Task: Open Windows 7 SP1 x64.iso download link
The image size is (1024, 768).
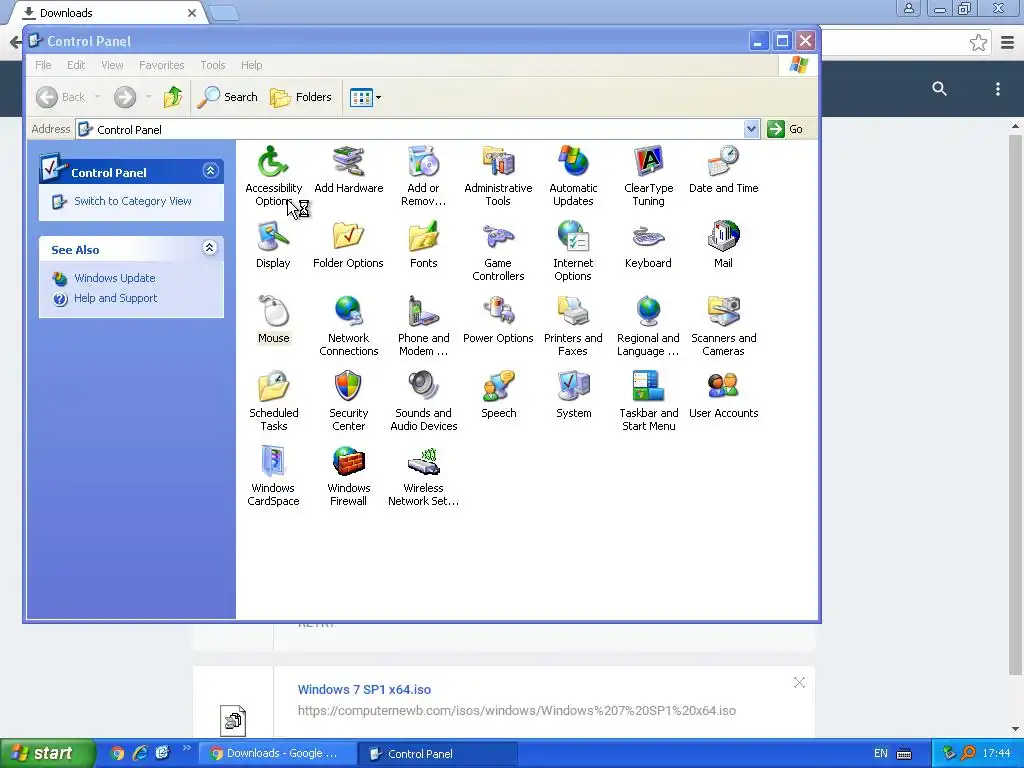Action: [x=364, y=690]
